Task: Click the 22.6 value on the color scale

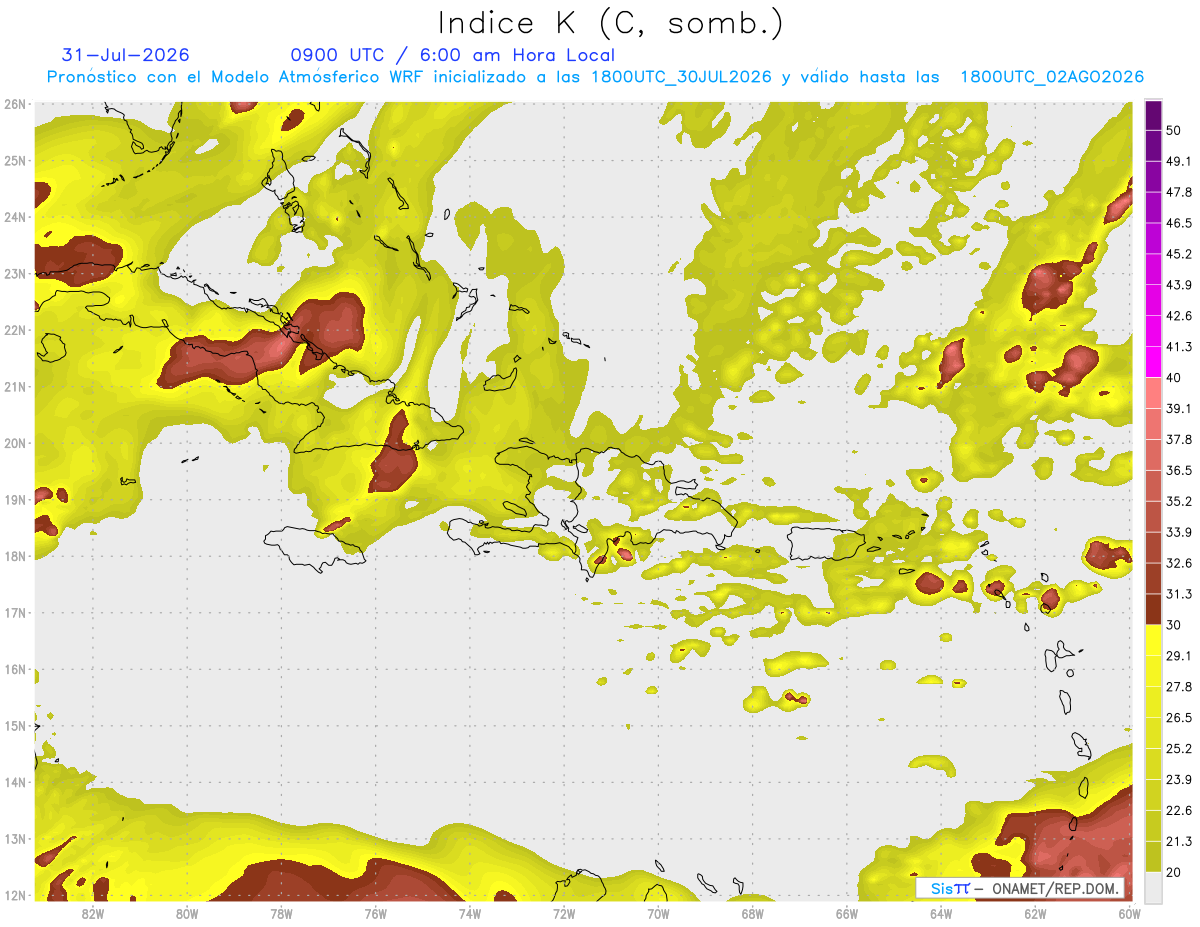Action: pyautogui.click(x=1179, y=810)
